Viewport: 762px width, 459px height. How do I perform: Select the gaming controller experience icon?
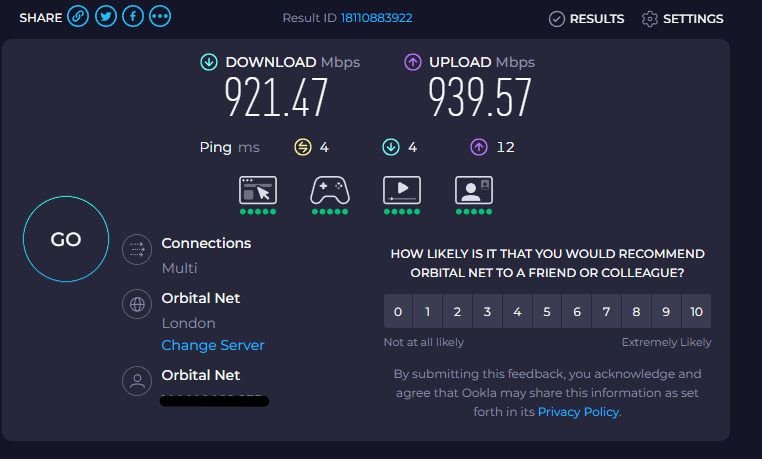[x=330, y=190]
